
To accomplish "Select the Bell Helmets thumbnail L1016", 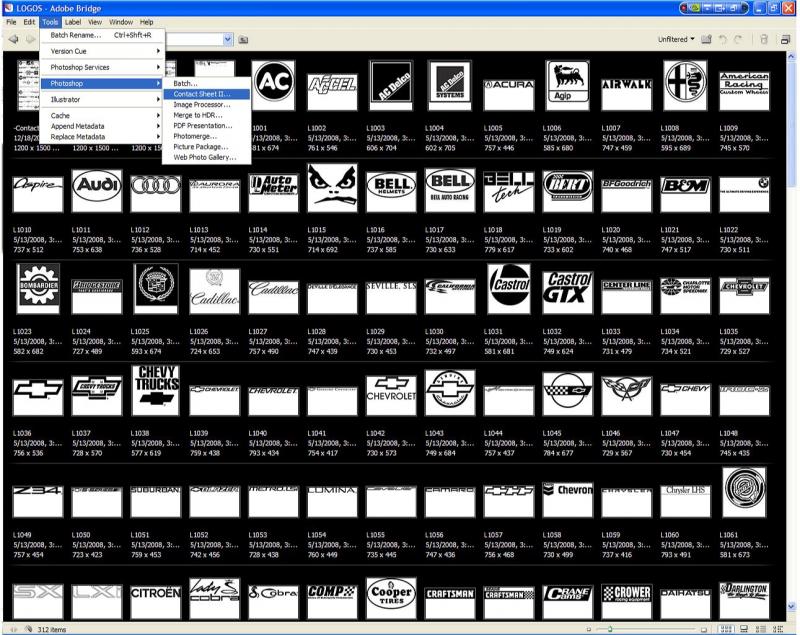I will [x=391, y=191].
